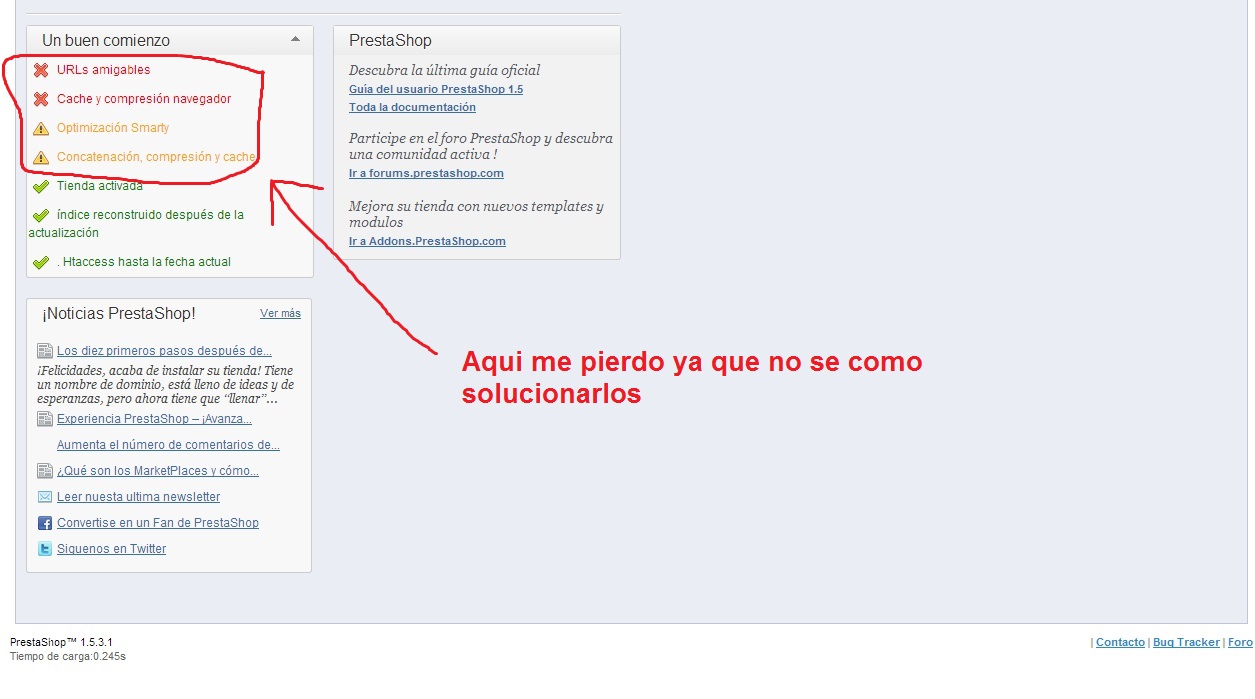Click news icon beside Los diez primeros pasos
1255x699 pixels.
[x=45, y=351]
